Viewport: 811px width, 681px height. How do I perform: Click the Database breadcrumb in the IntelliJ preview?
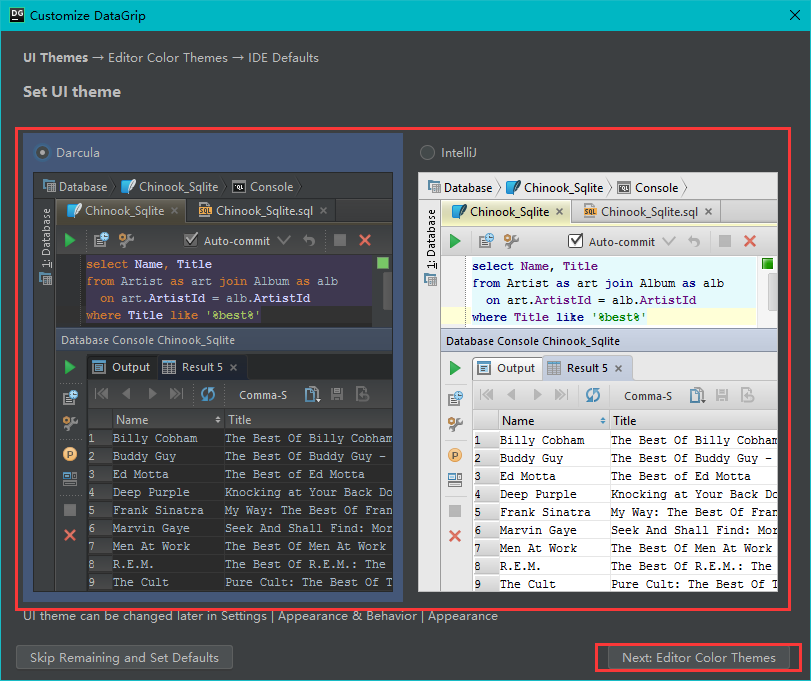[x=460, y=188]
